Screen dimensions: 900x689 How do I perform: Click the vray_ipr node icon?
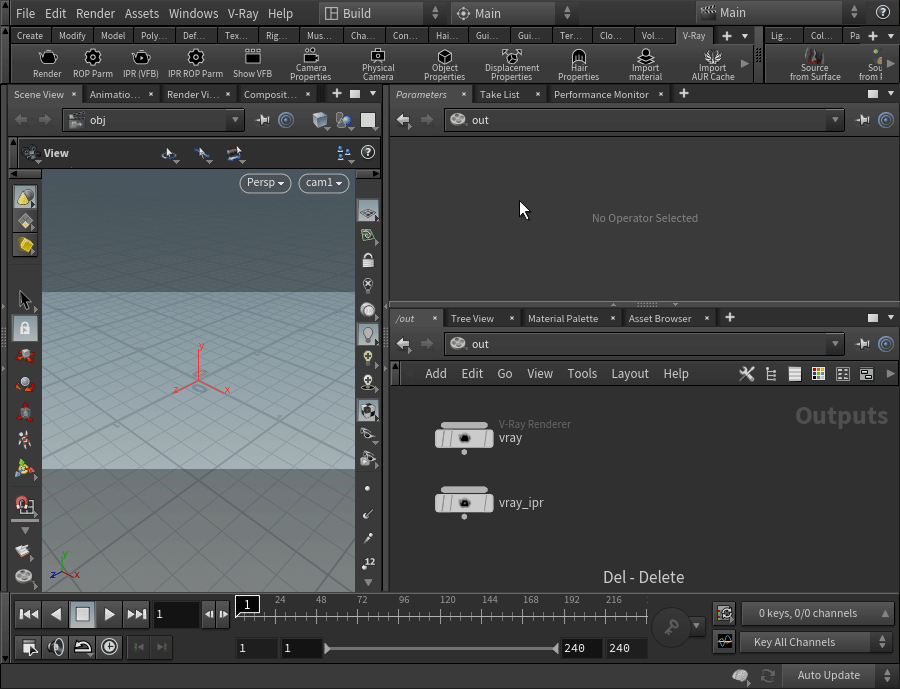464,503
